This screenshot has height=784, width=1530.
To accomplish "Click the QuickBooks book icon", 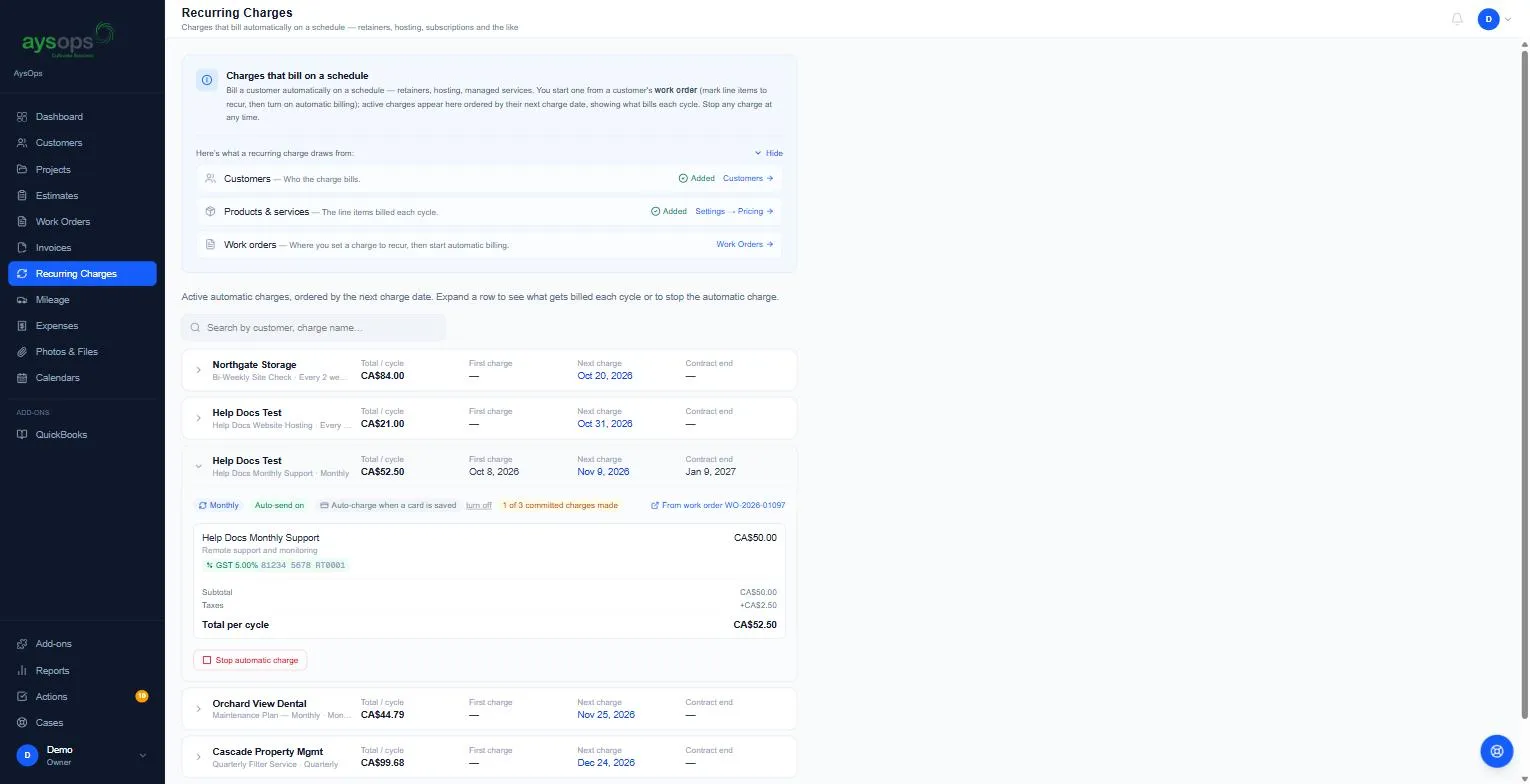I will (x=22, y=435).
